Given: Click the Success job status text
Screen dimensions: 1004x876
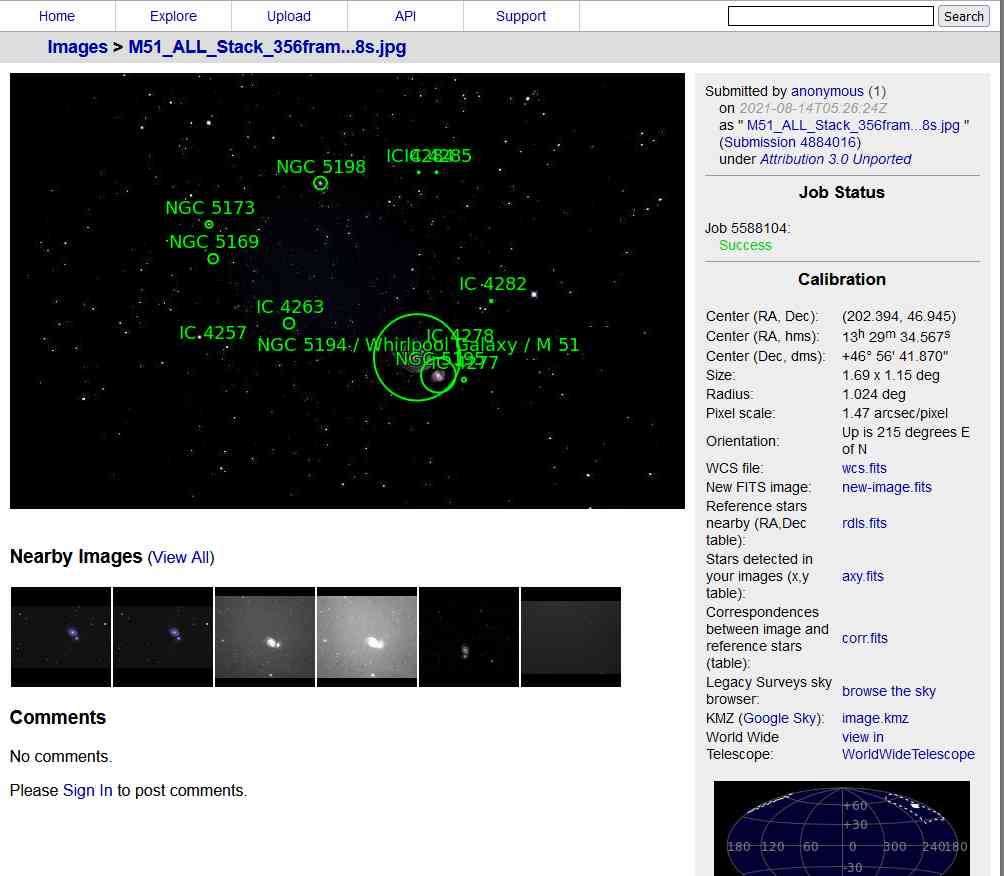Looking at the screenshot, I should pyautogui.click(x=745, y=246).
